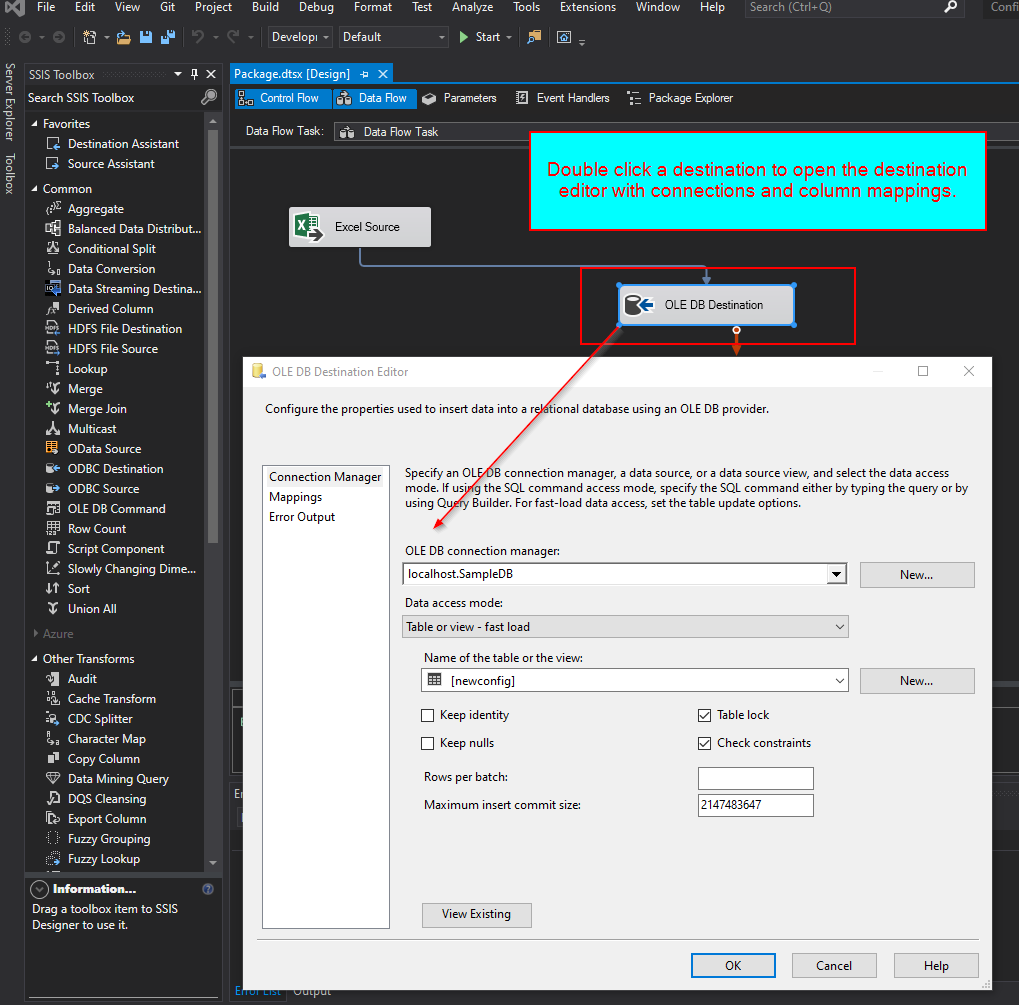Click the Undo toolbar icon
This screenshot has width=1019, height=1005.
point(198,37)
